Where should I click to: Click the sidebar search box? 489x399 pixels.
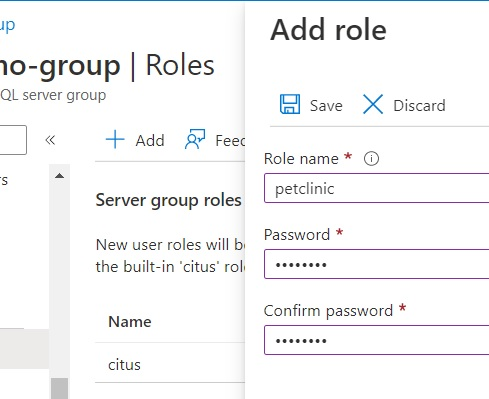(13, 140)
